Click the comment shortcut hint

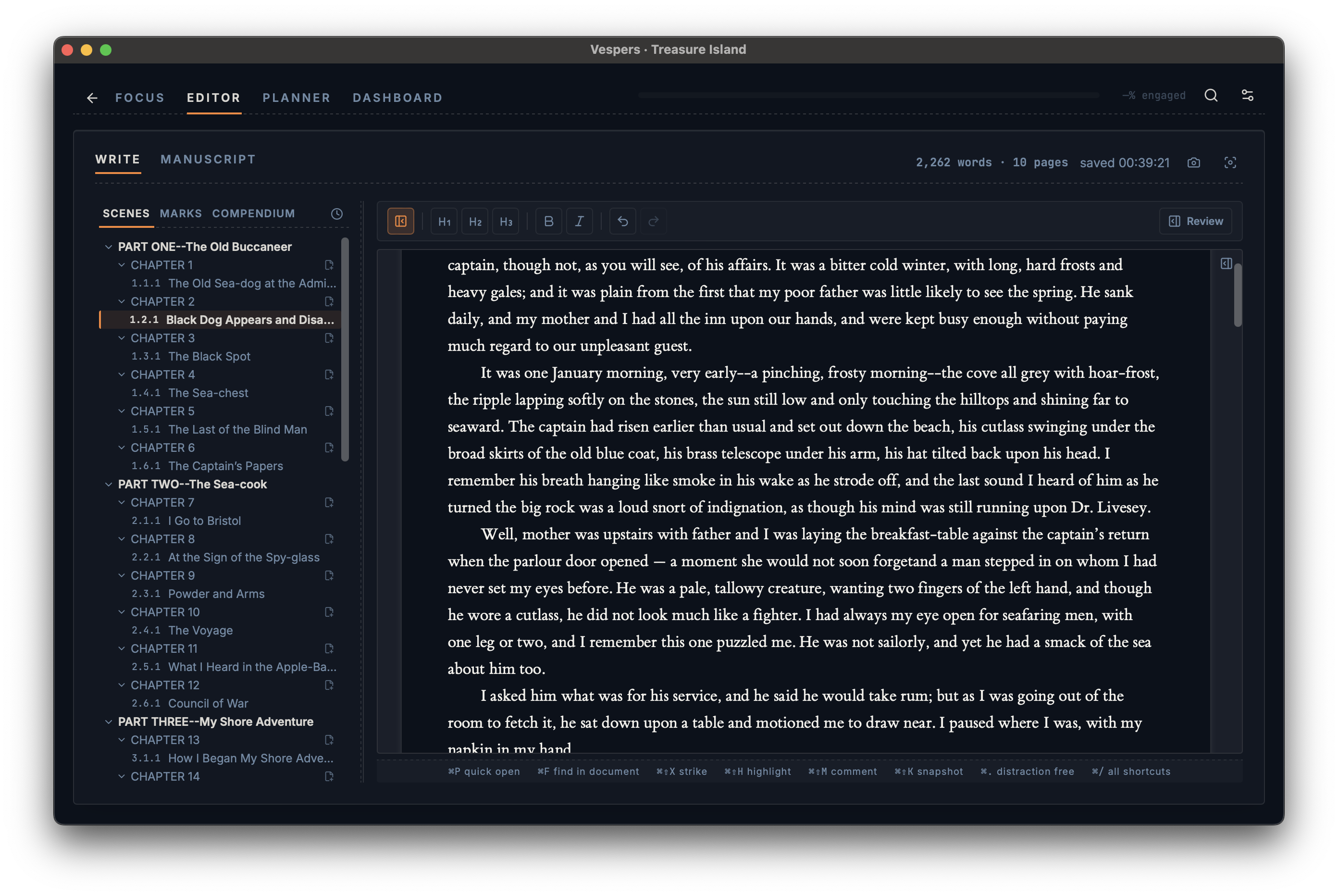[x=842, y=772]
